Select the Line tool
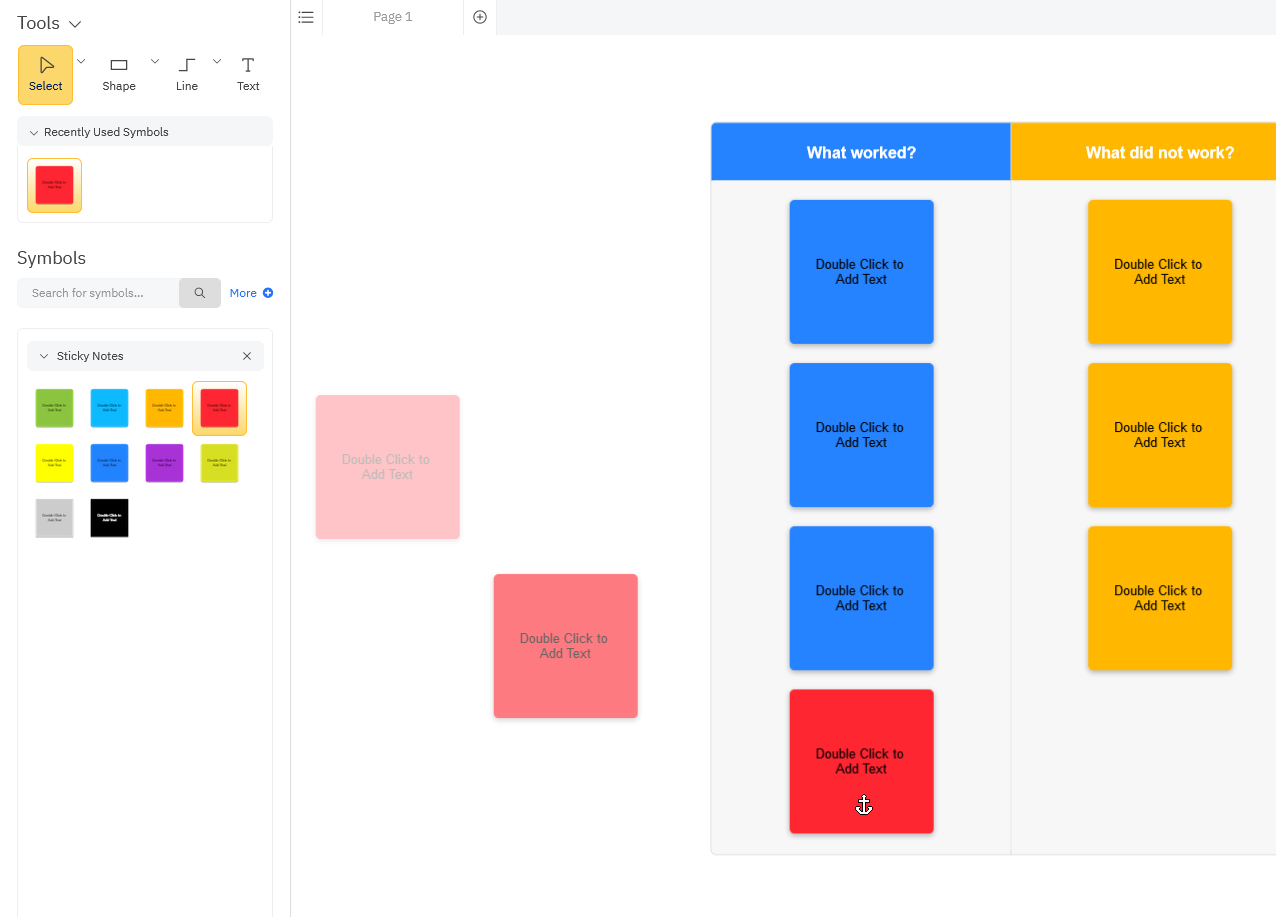The height and width of the screenshot is (917, 1276). coord(187,74)
